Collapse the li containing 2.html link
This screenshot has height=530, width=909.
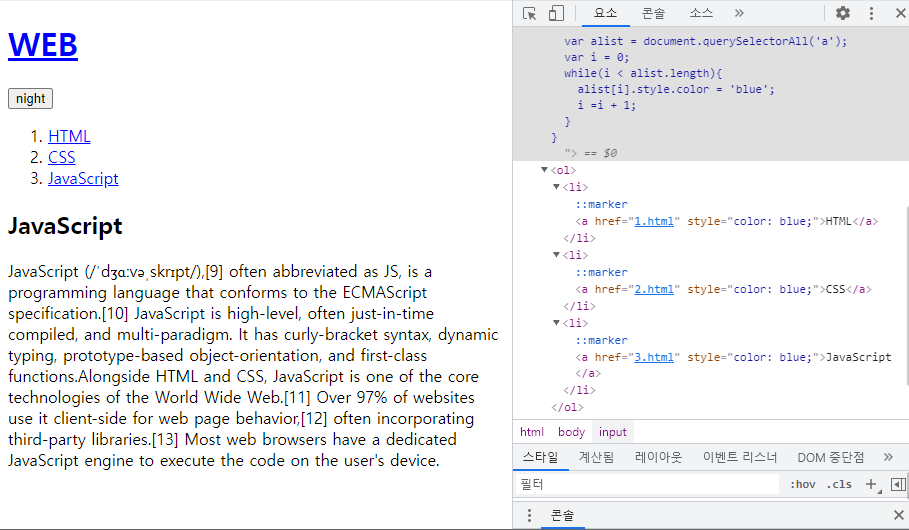coord(556,255)
